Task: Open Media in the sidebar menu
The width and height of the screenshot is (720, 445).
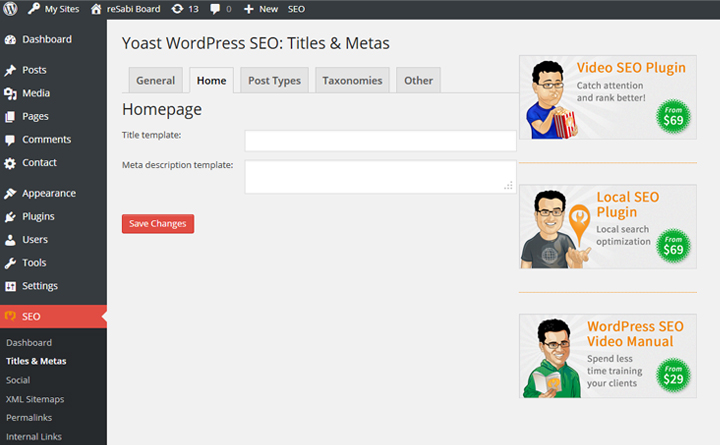Action: [x=36, y=93]
